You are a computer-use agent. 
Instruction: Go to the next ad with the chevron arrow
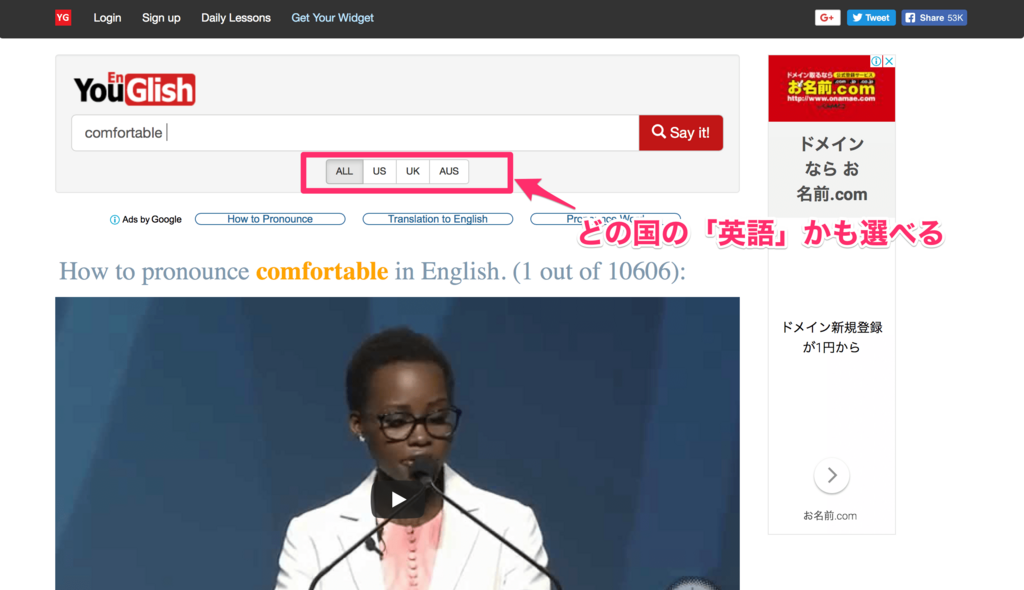pyautogui.click(x=831, y=475)
